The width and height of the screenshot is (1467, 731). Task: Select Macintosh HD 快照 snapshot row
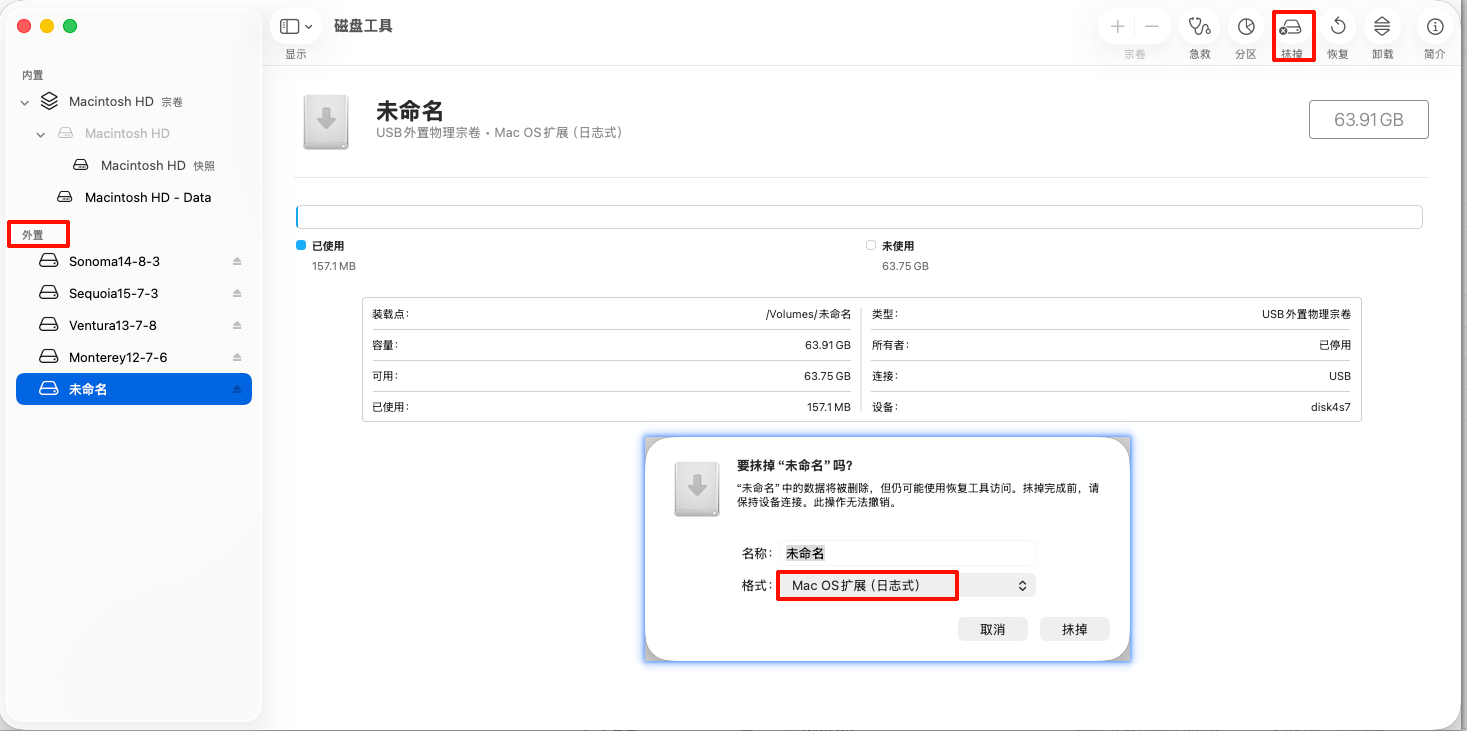tap(134, 166)
